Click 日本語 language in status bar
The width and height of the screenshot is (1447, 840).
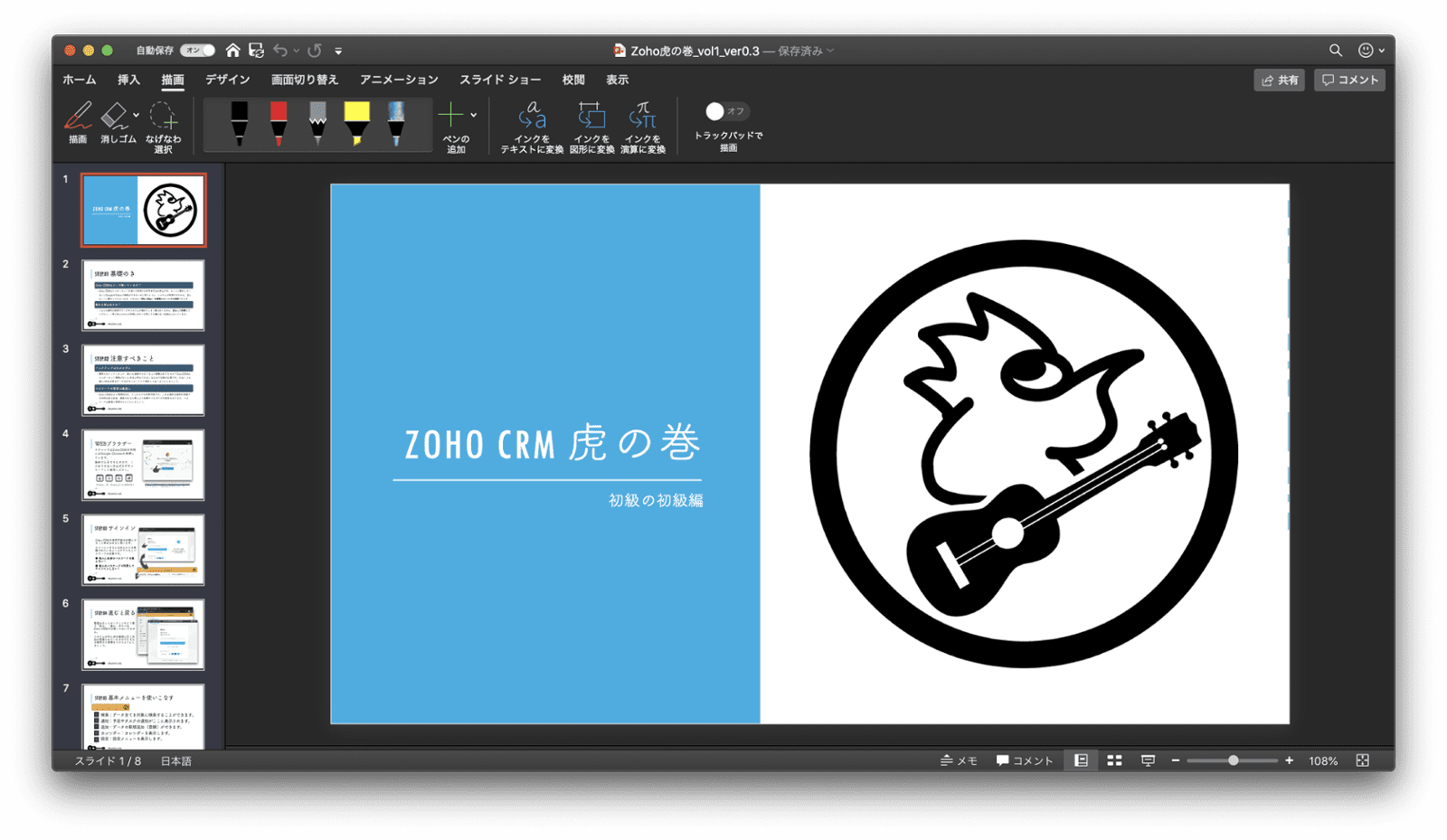(176, 761)
